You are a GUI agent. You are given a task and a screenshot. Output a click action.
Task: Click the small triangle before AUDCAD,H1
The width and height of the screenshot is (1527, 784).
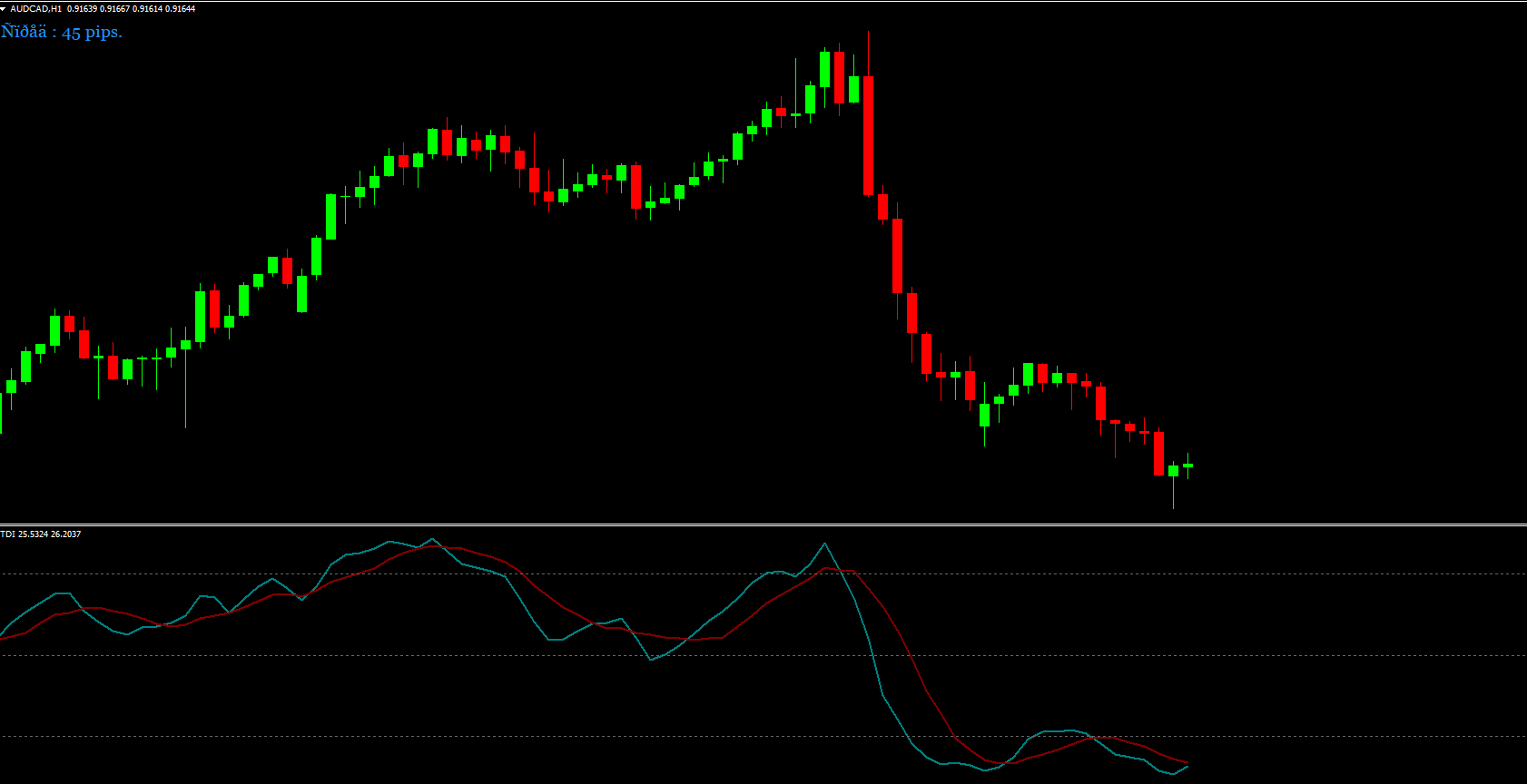click(x=4, y=8)
